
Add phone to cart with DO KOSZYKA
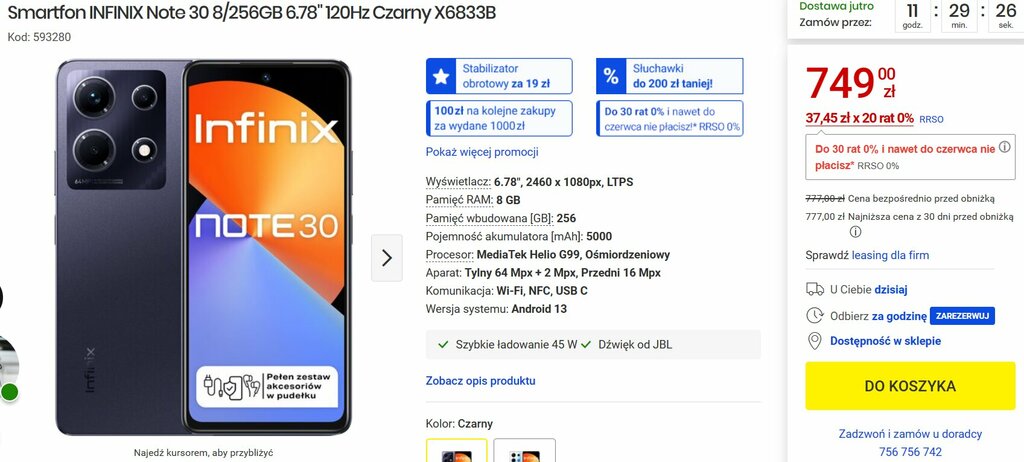pyautogui.click(x=910, y=386)
